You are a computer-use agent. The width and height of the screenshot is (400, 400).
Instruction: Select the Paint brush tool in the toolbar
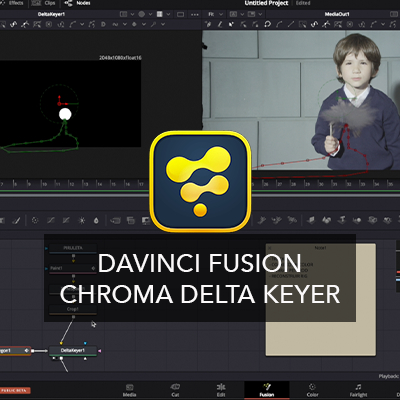[x=17, y=220]
